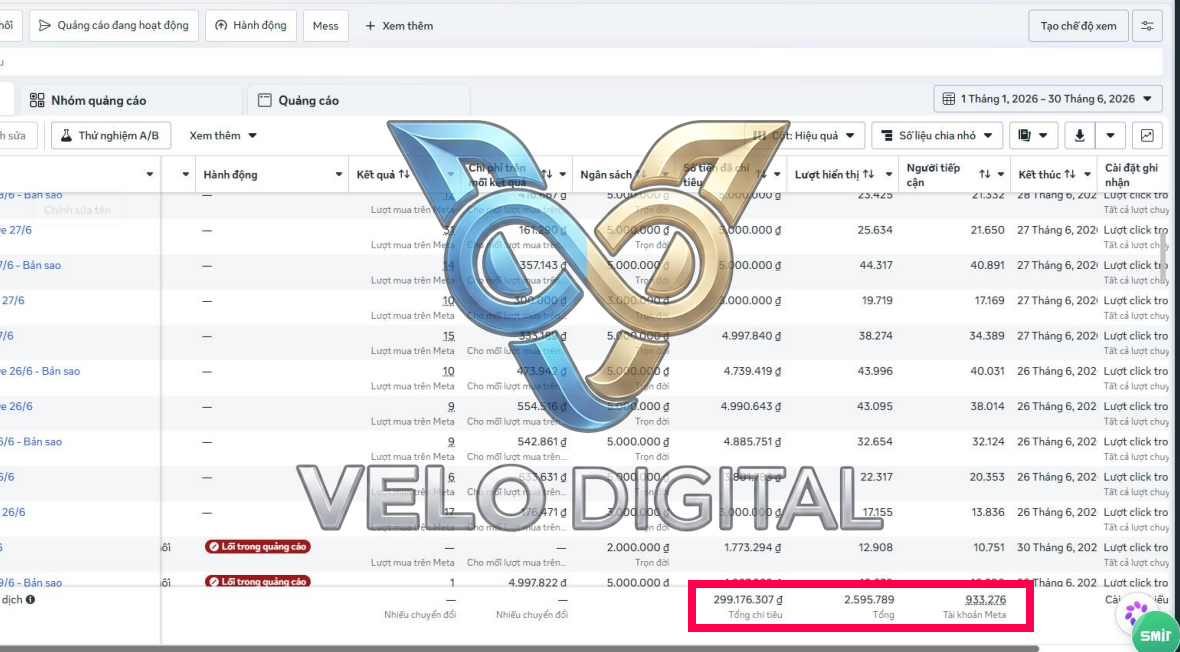The image size is (1180, 652).
Task: Open 'Số liệu chia nhỏ' breakdown dropdown
Action: (x=937, y=136)
